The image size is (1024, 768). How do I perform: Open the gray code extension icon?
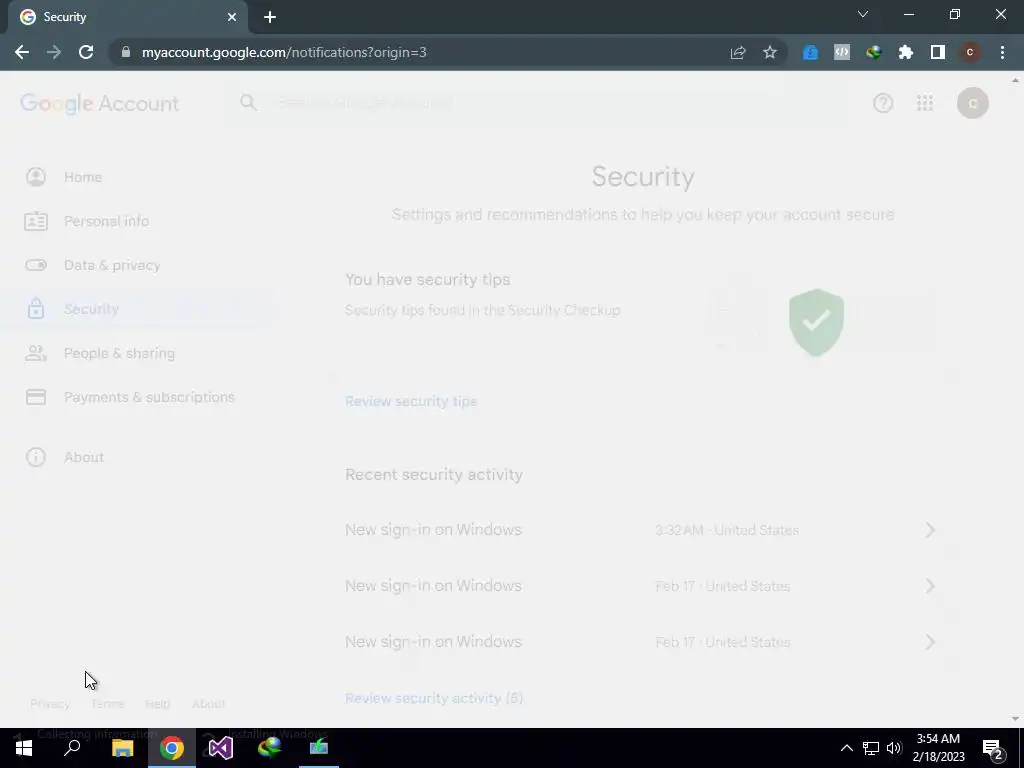coord(842,52)
